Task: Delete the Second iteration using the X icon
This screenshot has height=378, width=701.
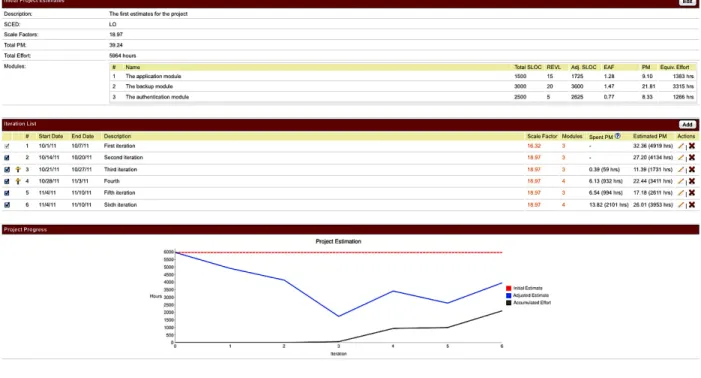Action: [692, 158]
